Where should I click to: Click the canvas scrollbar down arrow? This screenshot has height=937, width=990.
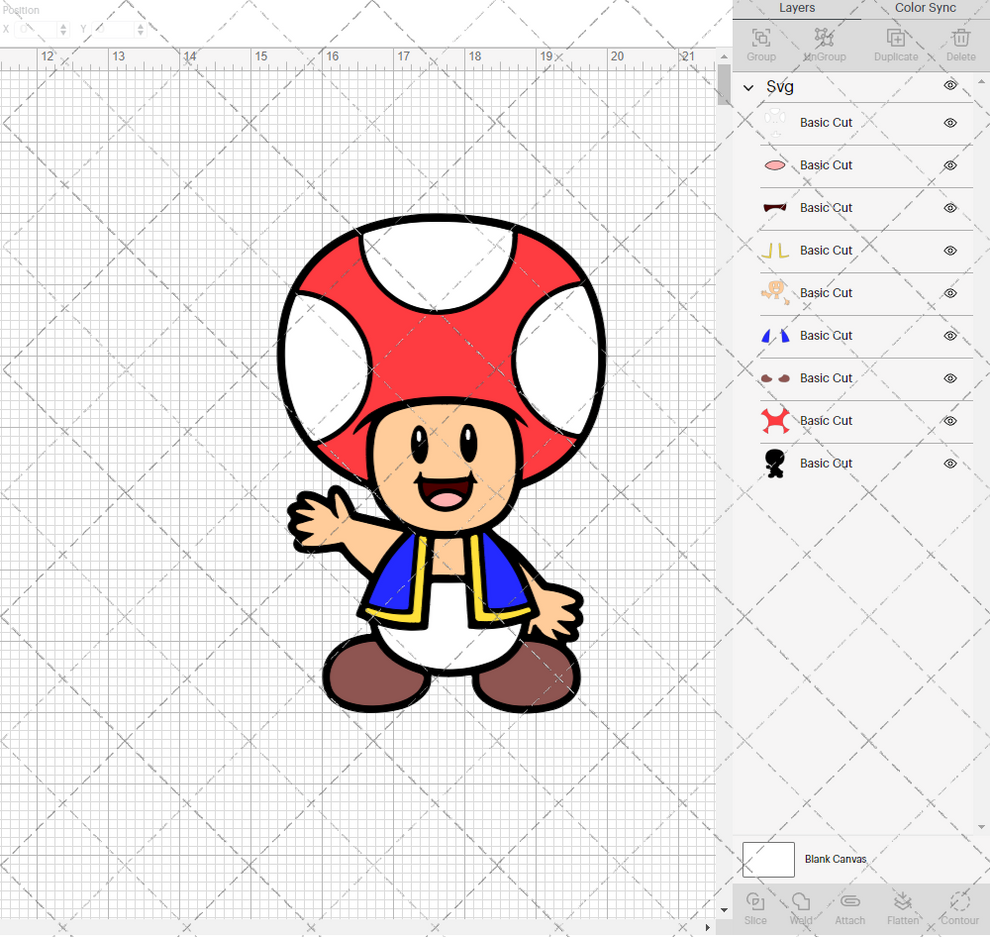[x=723, y=911]
